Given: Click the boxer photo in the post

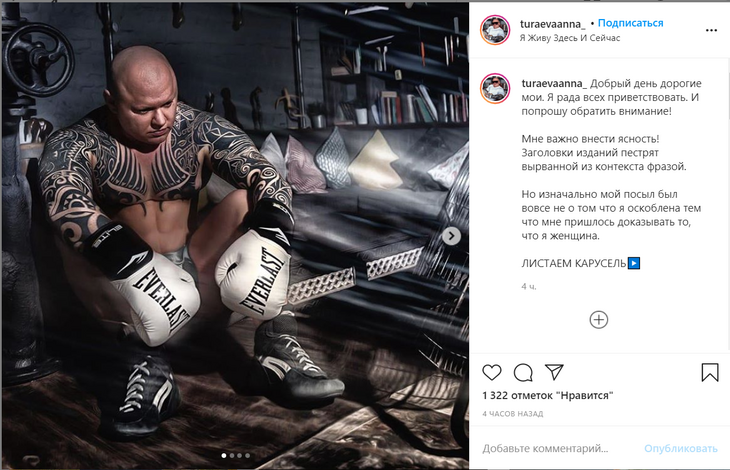Looking at the screenshot, I should pos(235,235).
